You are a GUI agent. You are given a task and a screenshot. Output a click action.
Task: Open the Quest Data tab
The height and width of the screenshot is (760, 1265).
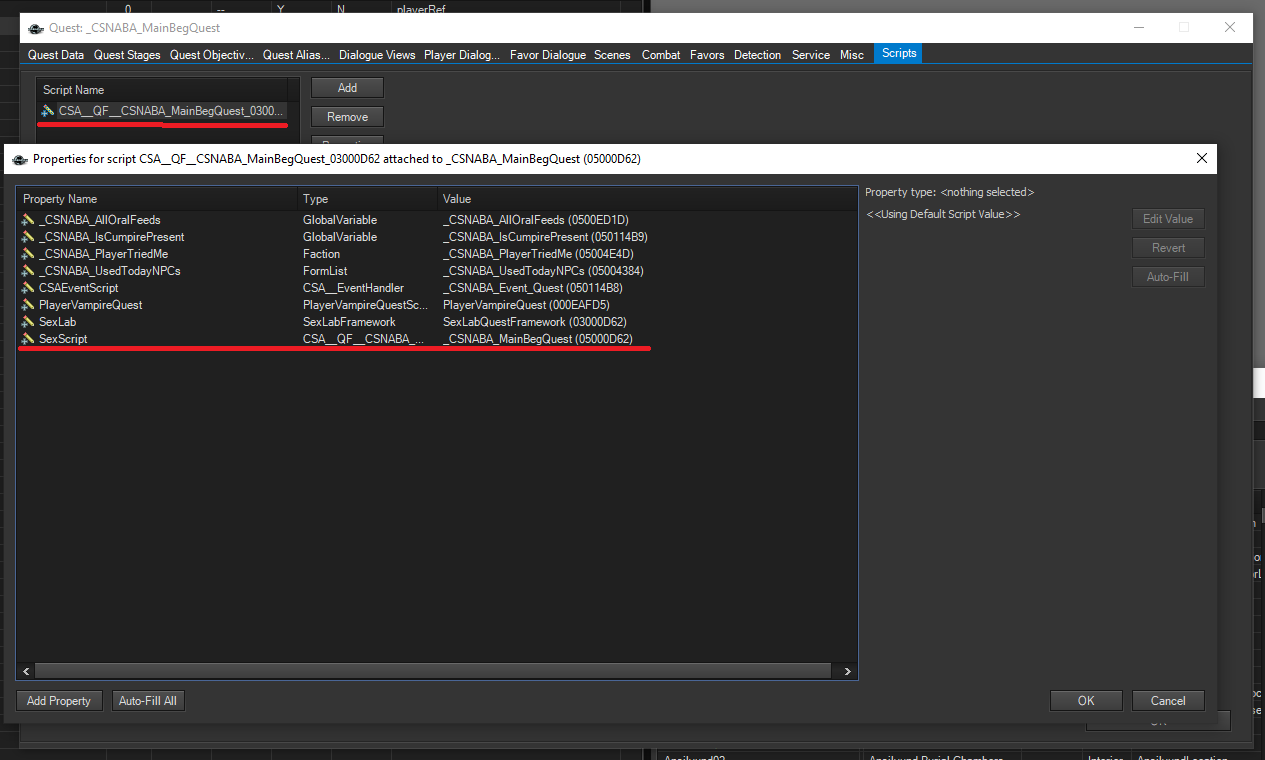tap(56, 55)
